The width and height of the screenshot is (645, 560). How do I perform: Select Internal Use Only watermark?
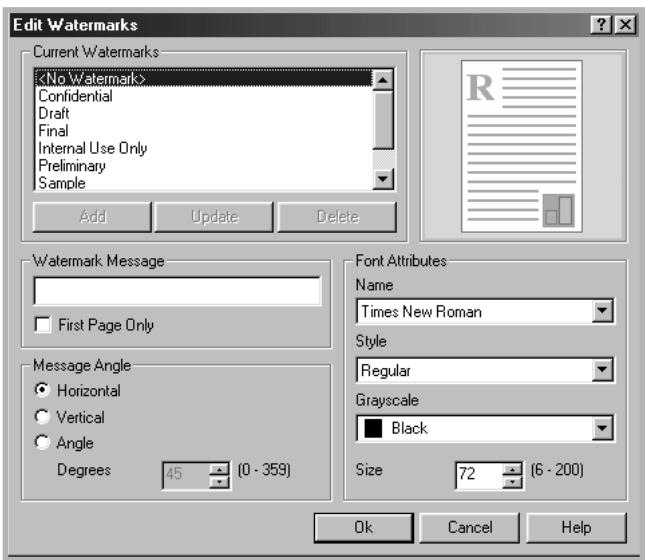pyautogui.click(x=204, y=148)
